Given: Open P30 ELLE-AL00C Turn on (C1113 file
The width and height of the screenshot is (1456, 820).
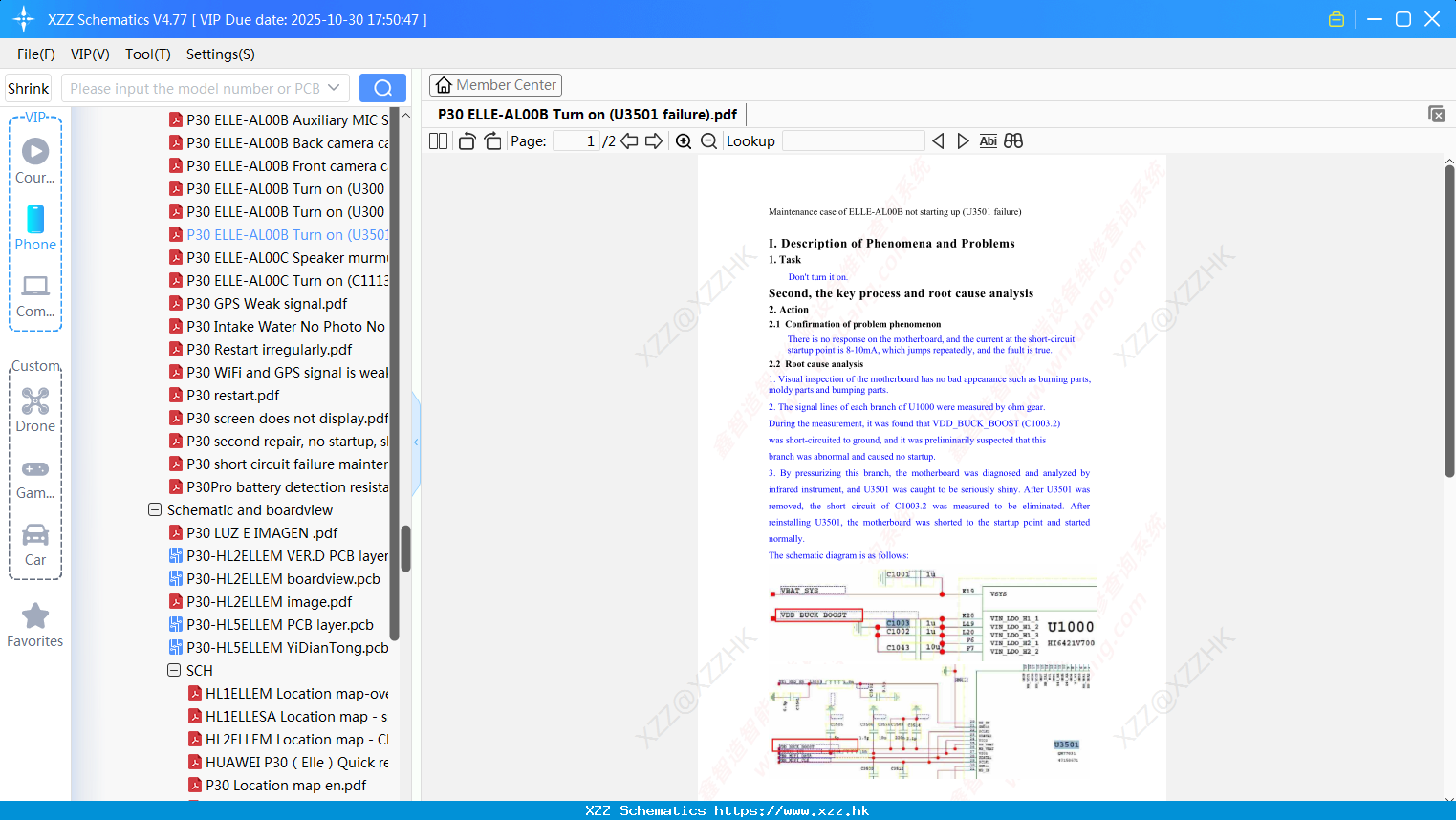Looking at the screenshot, I should 278,281.
